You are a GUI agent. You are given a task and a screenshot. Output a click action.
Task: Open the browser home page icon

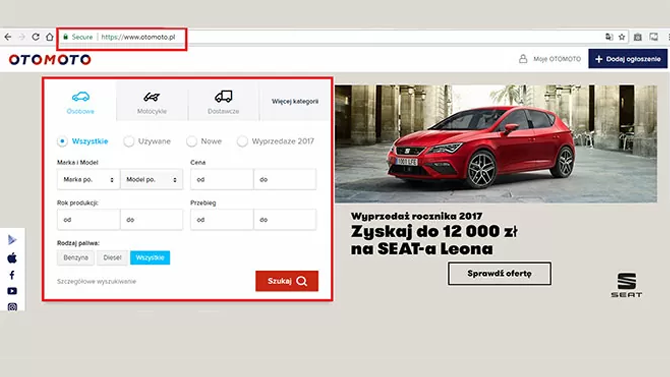pyautogui.click(x=50, y=37)
